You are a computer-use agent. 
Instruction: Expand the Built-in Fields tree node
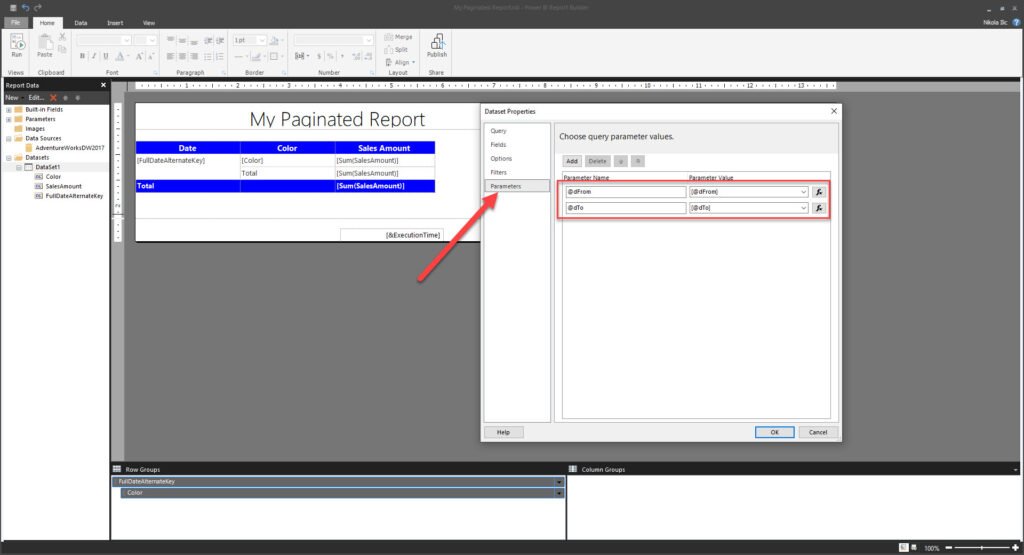point(8,110)
